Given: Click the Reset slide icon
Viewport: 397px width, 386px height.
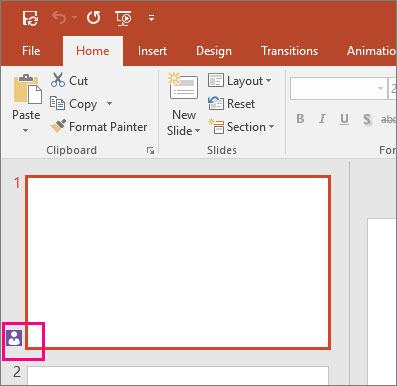Looking at the screenshot, I should (x=216, y=103).
